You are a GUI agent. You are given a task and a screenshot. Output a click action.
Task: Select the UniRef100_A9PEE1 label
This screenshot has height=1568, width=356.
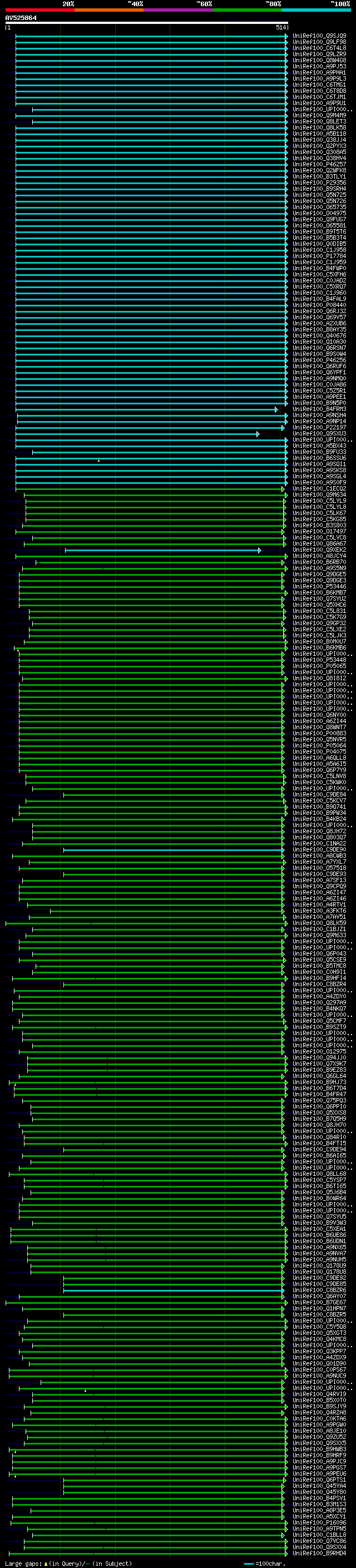319,397
